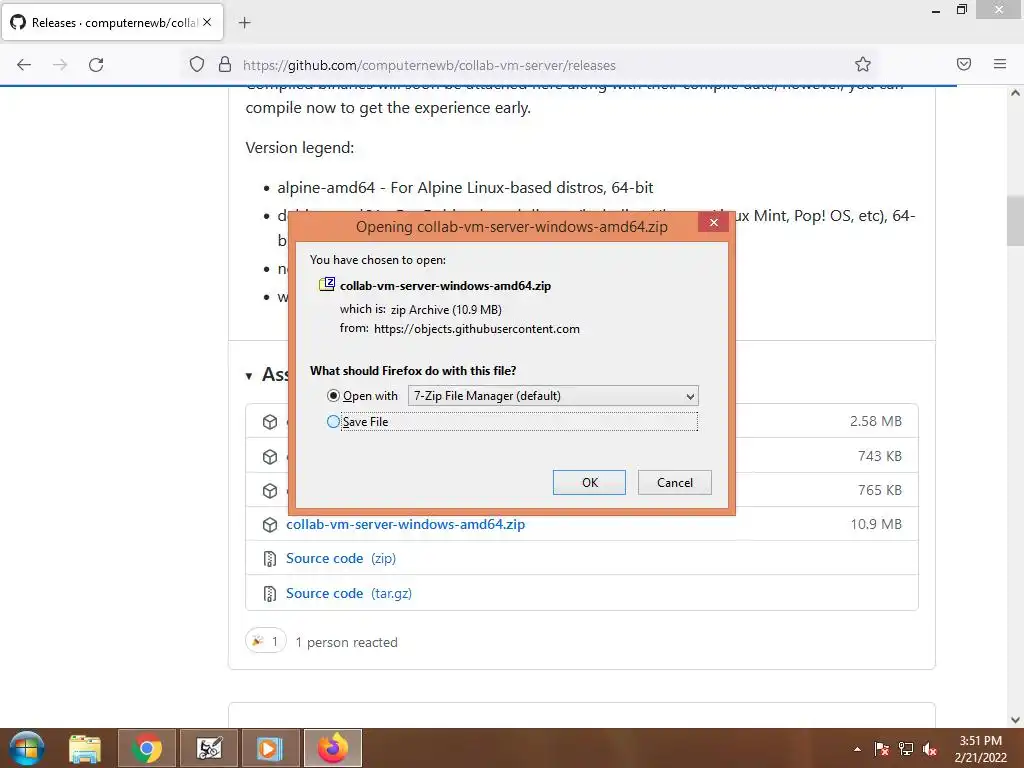Click the page scrollbar thumb
Image resolution: width=1024 pixels, height=768 pixels.
(1015, 221)
